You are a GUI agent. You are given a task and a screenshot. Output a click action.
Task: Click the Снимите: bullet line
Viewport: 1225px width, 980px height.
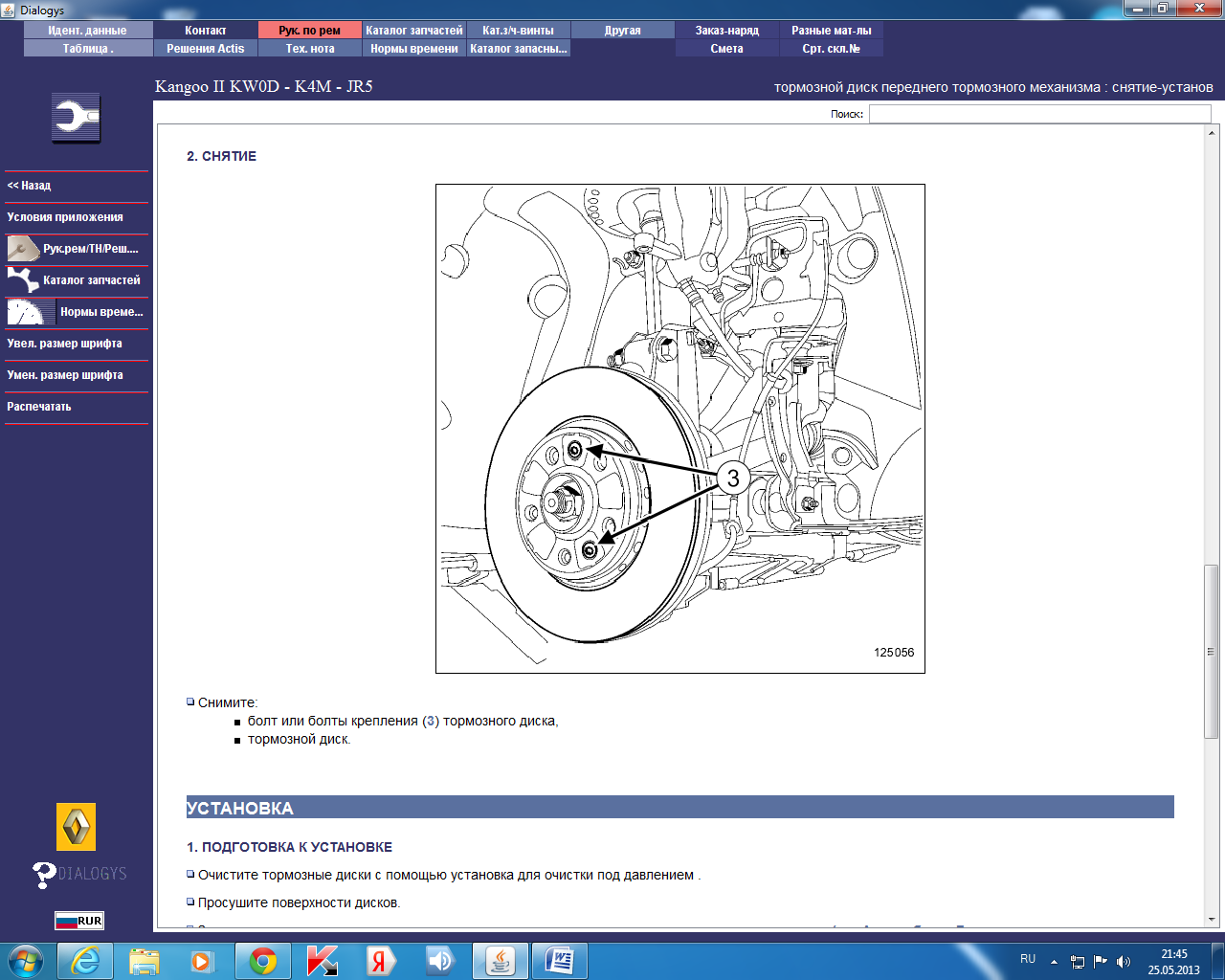pos(228,702)
